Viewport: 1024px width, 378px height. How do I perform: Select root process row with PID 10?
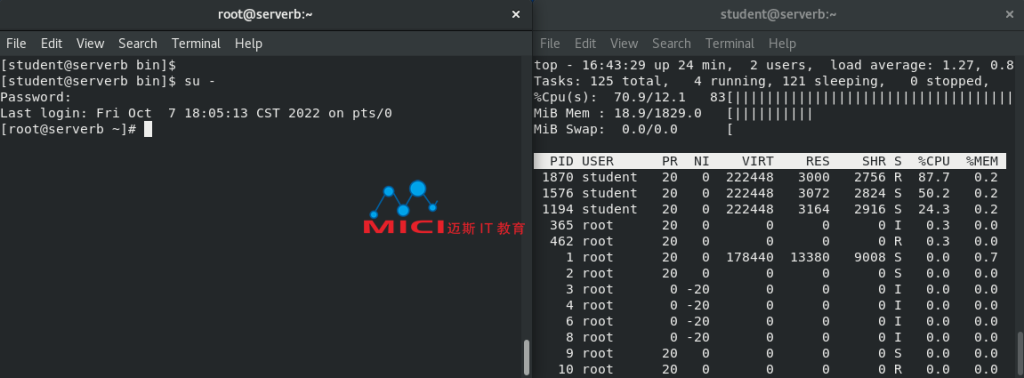click(x=770, y=370)
